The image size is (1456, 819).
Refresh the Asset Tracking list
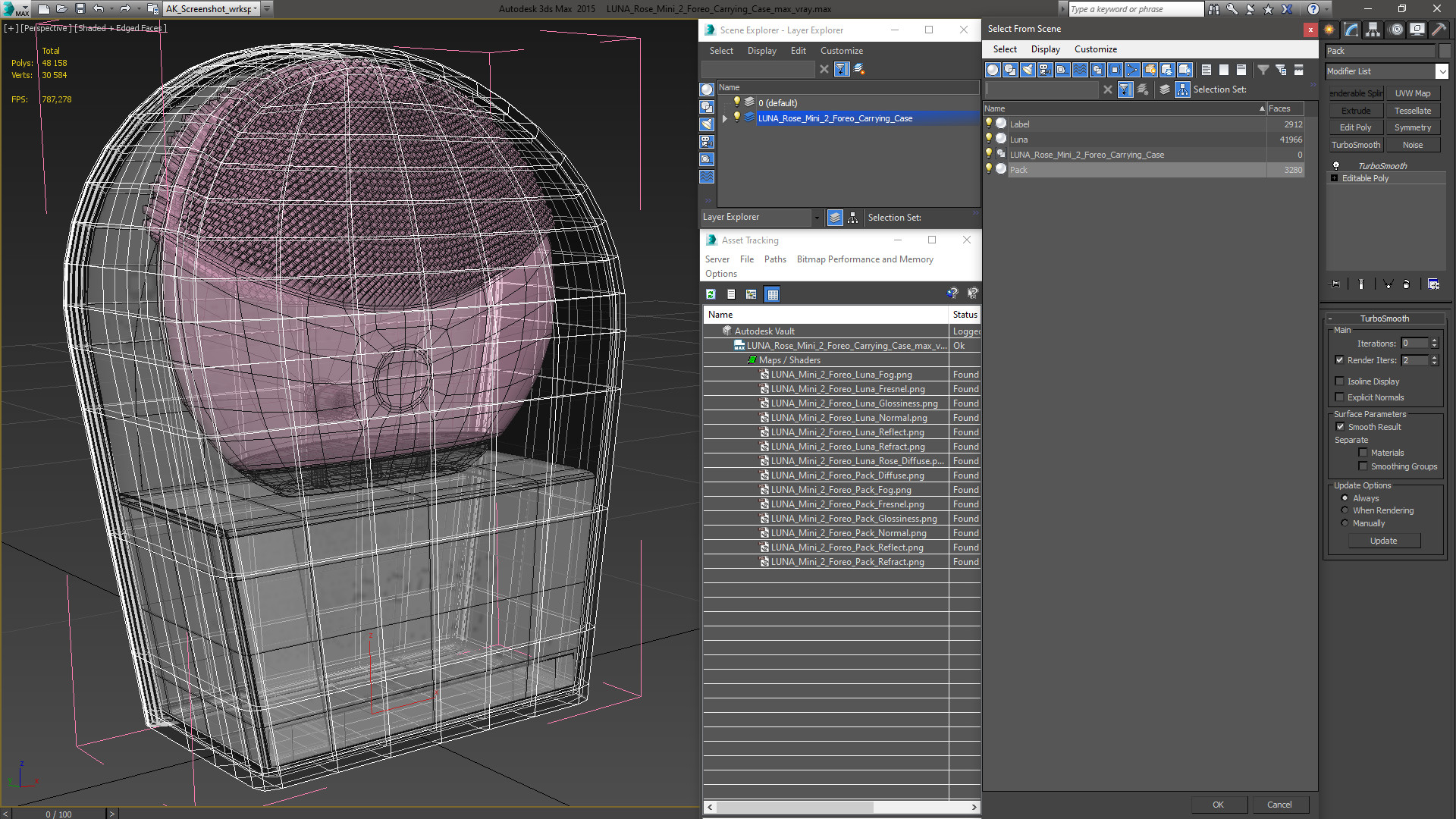pyautogui.click(x=711, y=294)
